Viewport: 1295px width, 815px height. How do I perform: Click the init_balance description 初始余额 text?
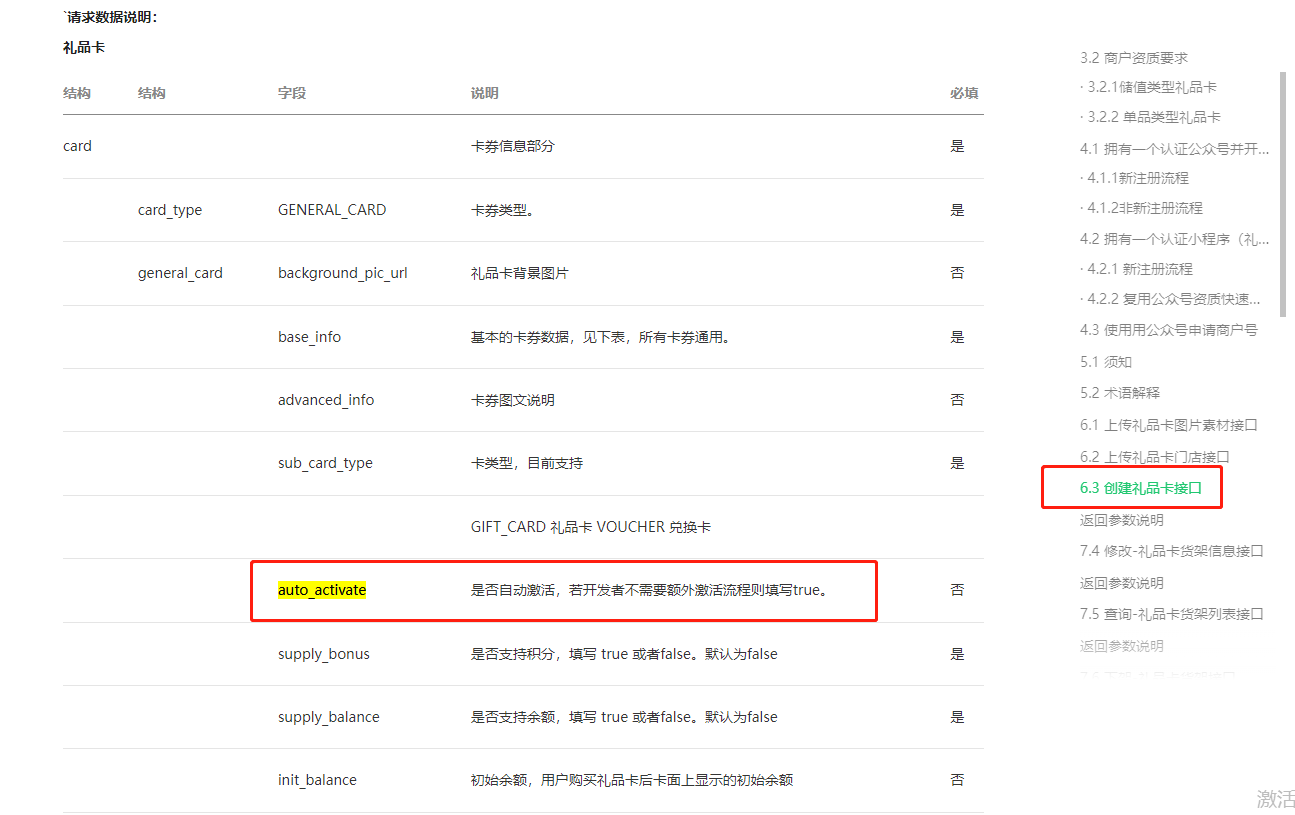coord(632,780)
